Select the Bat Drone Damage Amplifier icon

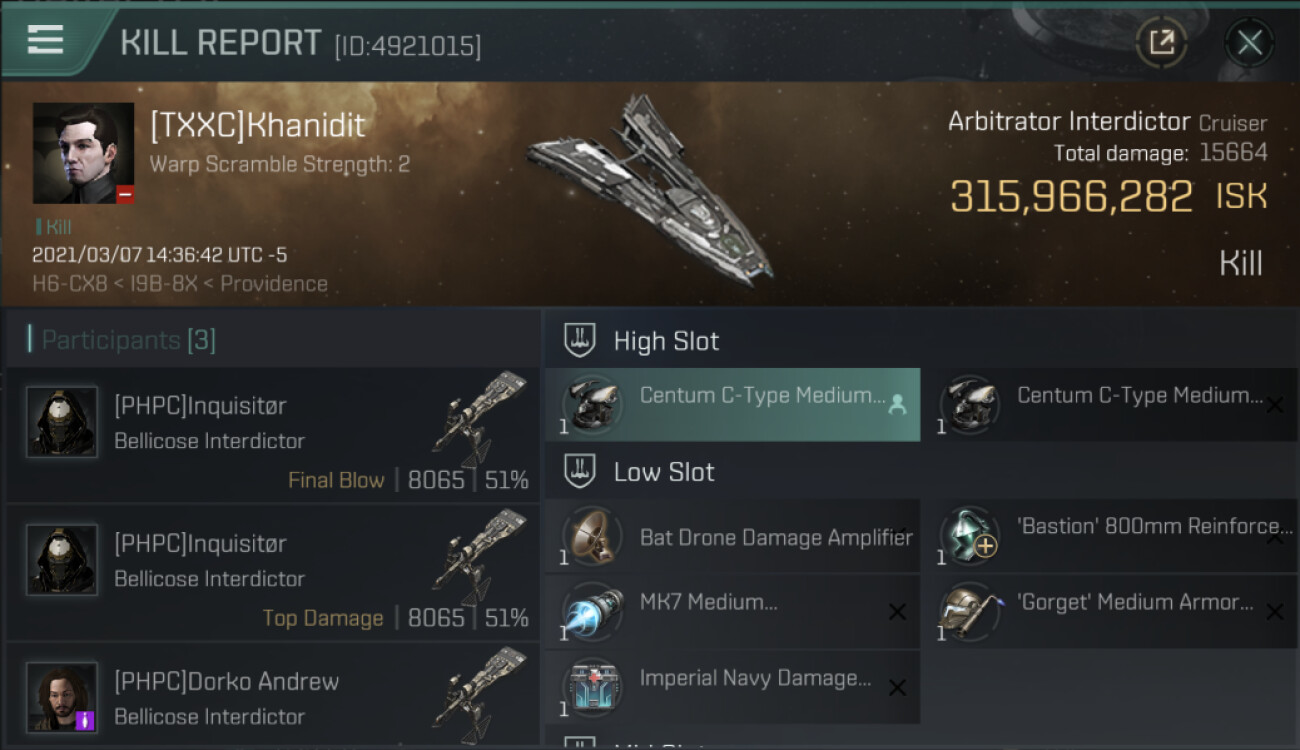tap(591, 538)
